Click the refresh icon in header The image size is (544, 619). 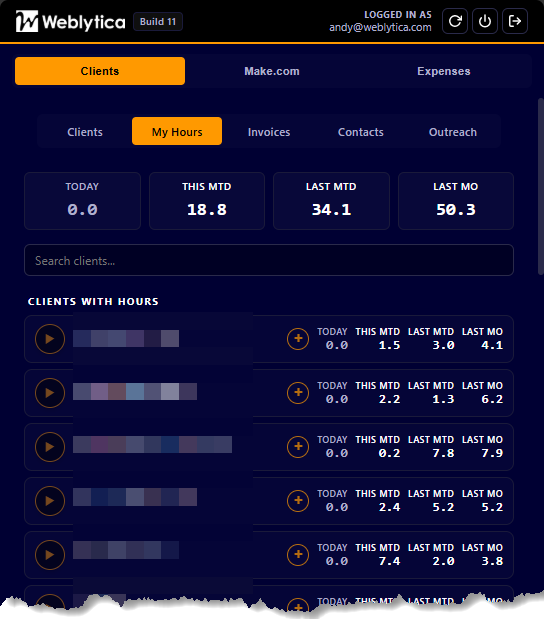click(455, 21)
